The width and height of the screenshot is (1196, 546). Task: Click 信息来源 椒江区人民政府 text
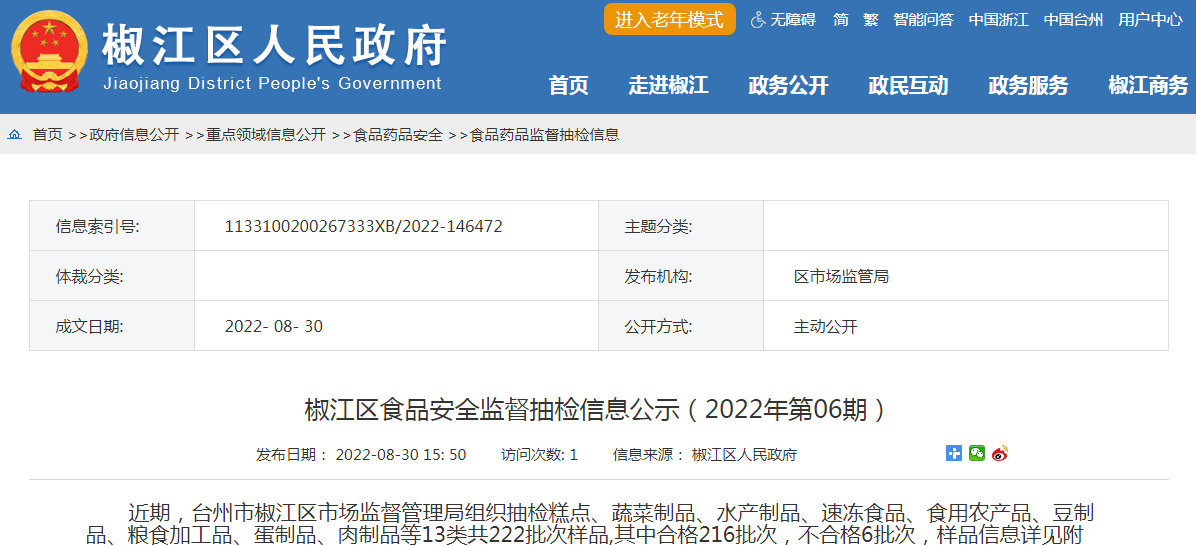pyautogui.click(x=705, y=455)
